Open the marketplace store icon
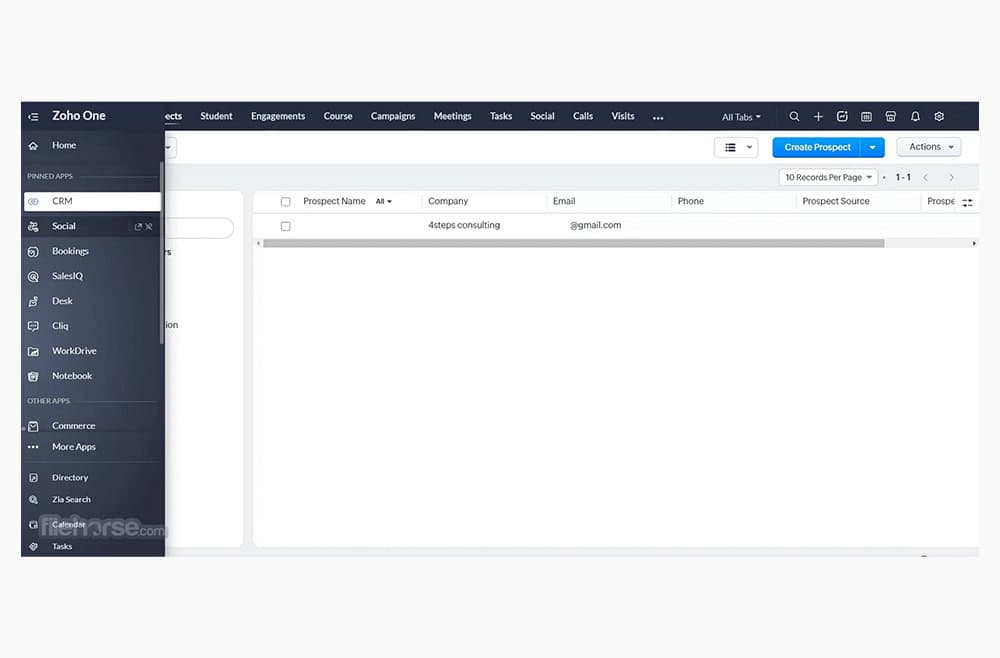 tap(890, 117)
